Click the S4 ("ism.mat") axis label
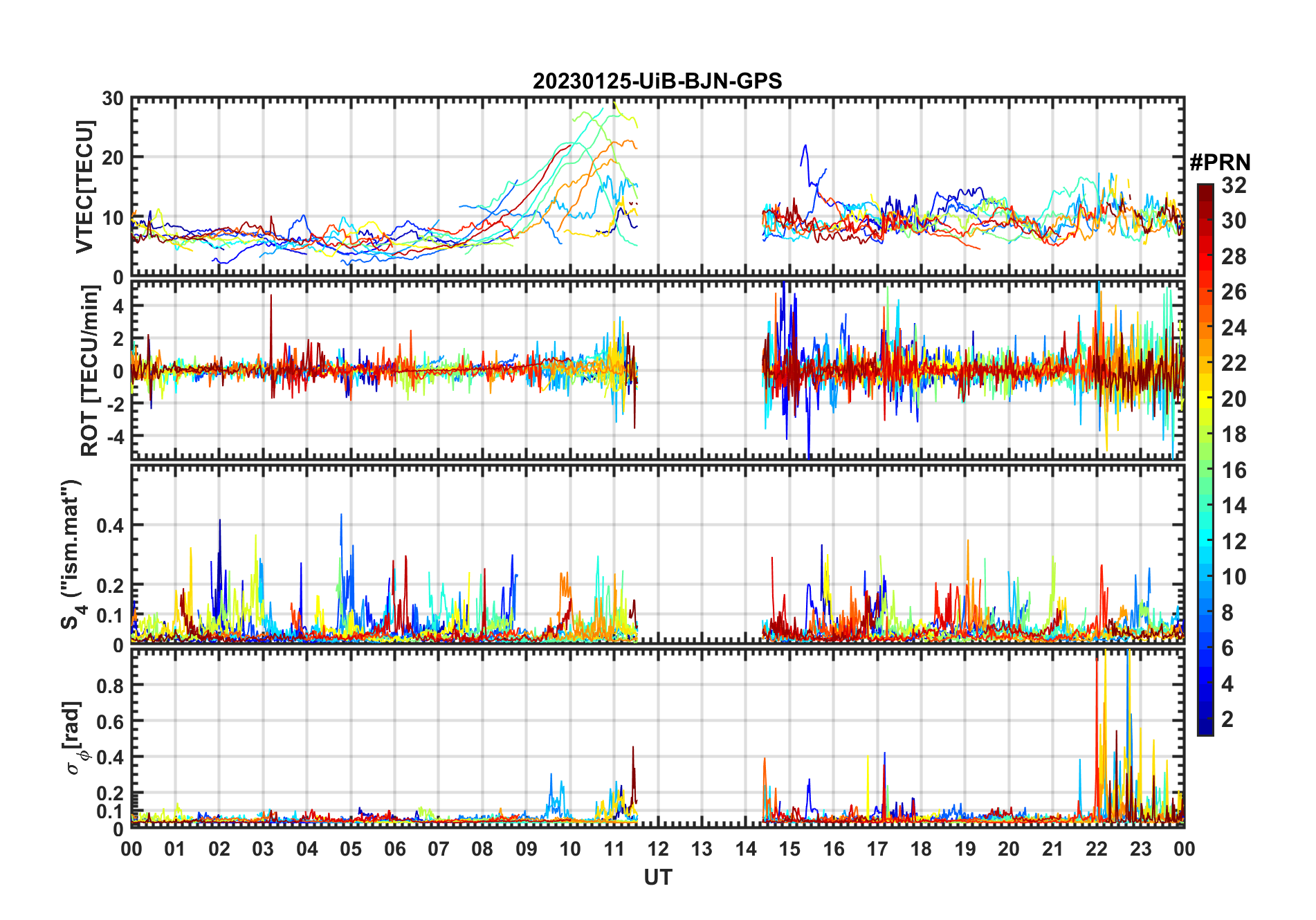 click(x=71, y=554)
